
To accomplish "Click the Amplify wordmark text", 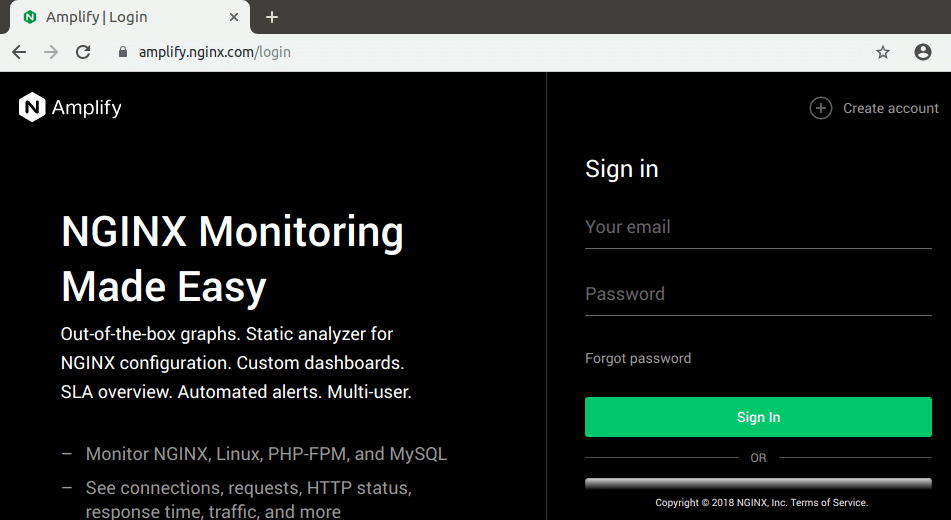I will pyautogui.click(x=87, y=108).
